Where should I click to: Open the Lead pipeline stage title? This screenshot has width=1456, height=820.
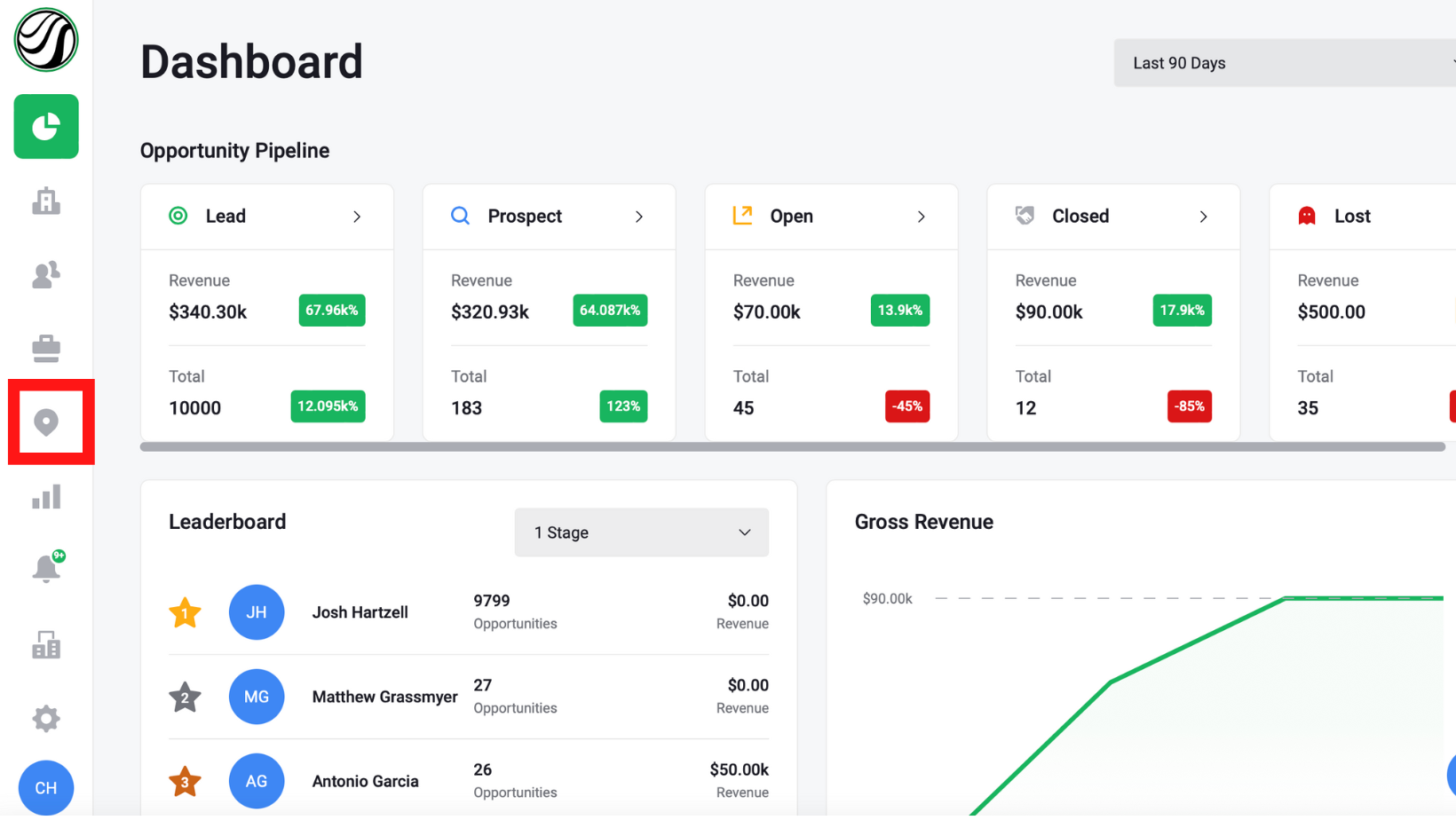coord(226,216)
